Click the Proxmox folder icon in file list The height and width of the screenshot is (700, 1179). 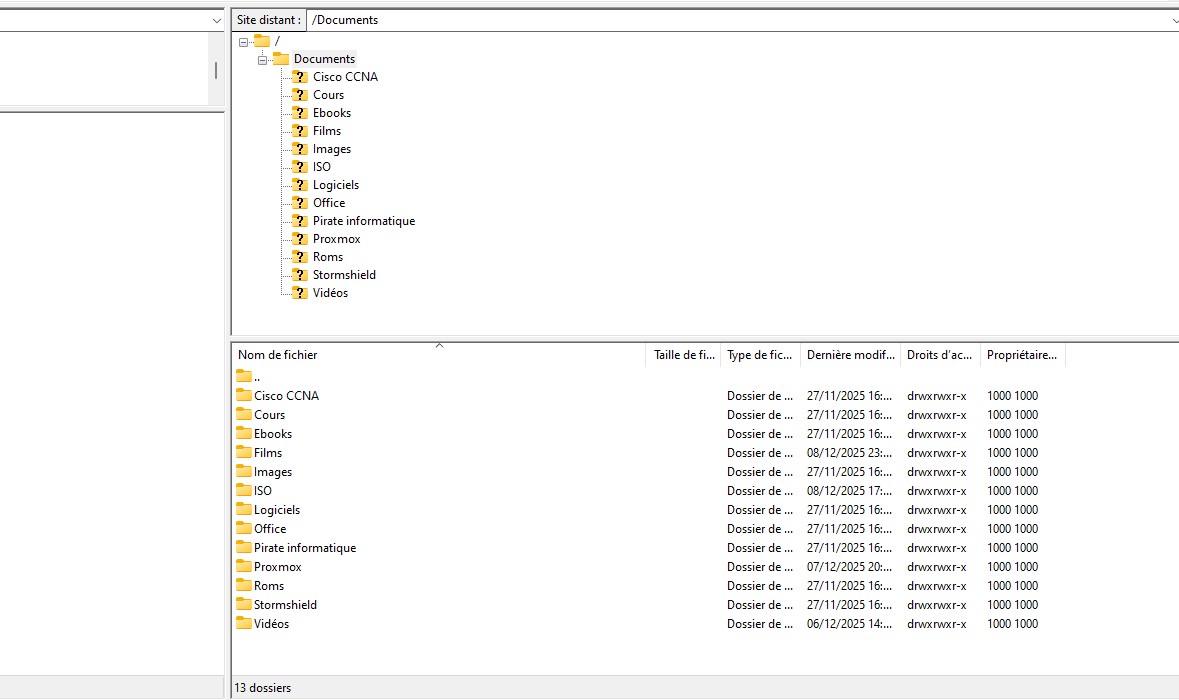(244, 567)
